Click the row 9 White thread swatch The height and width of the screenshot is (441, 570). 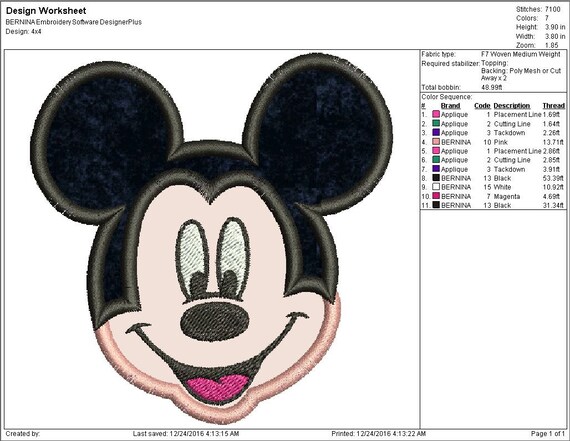(x=436, y=187)
